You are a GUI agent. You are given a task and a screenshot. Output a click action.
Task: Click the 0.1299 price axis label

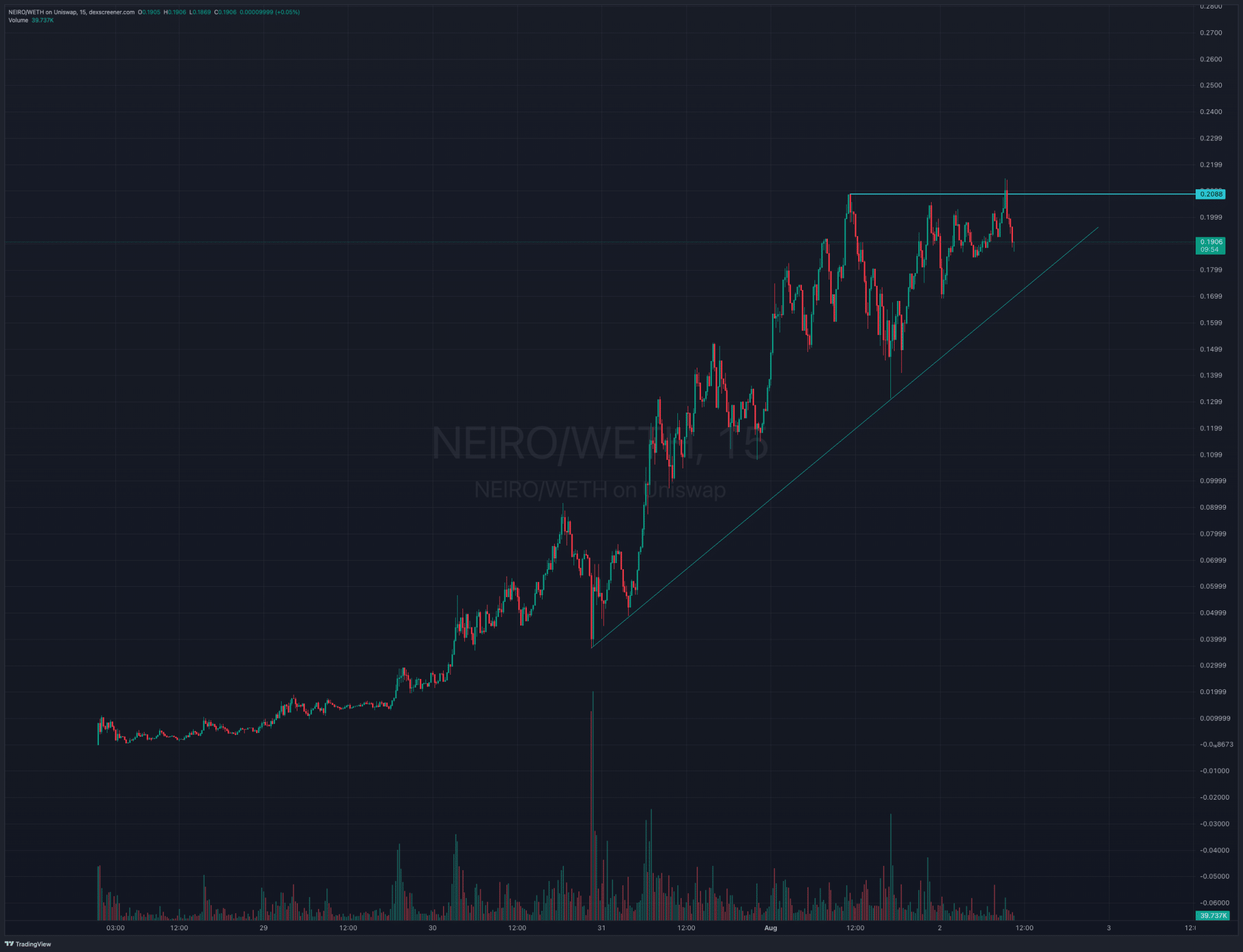click(1211, 402)
